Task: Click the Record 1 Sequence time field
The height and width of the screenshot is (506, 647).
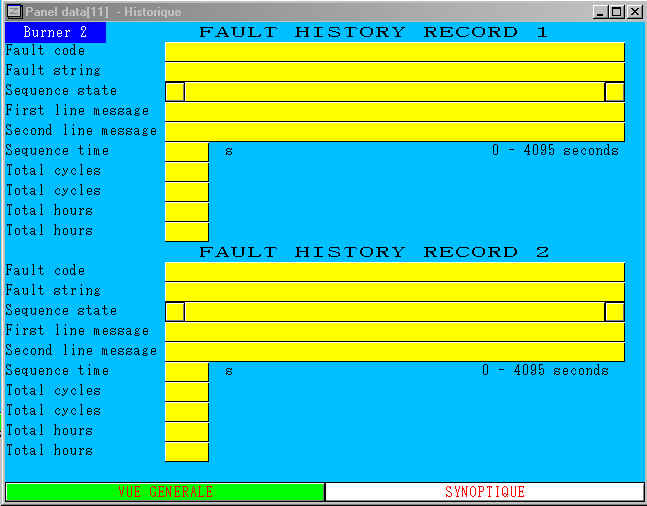Action: [187, 152]
